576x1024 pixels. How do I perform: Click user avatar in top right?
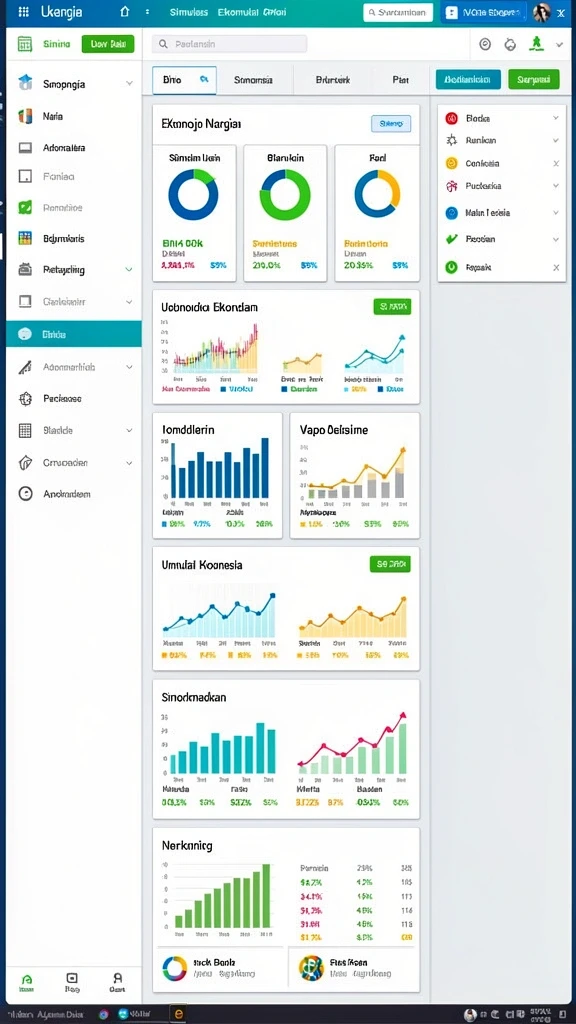coord(541,12)
